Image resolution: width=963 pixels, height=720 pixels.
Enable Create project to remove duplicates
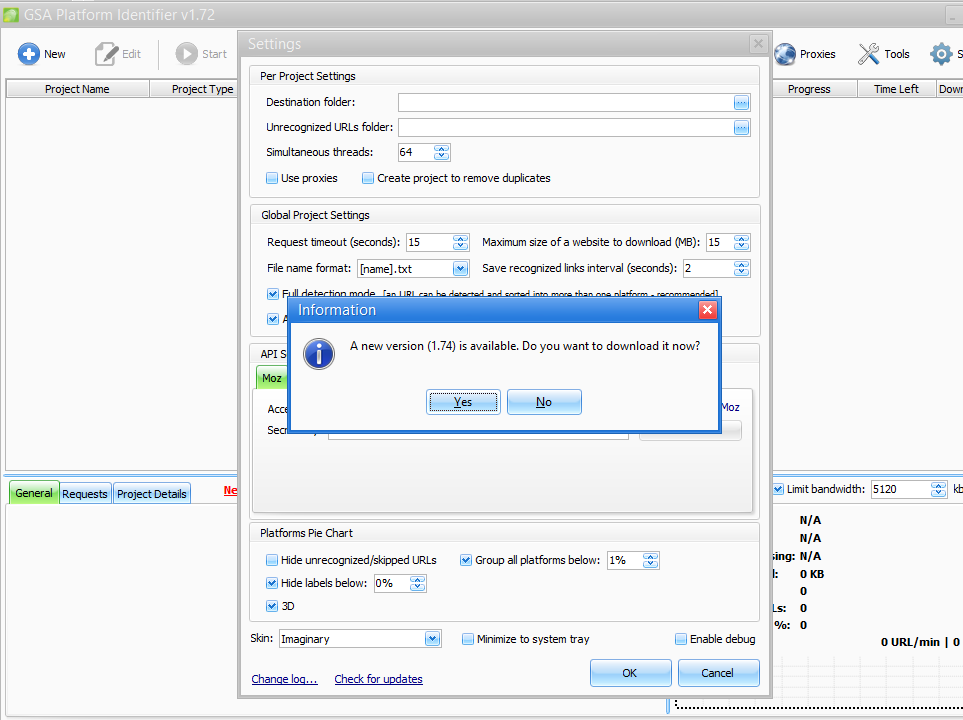point(368,178)
